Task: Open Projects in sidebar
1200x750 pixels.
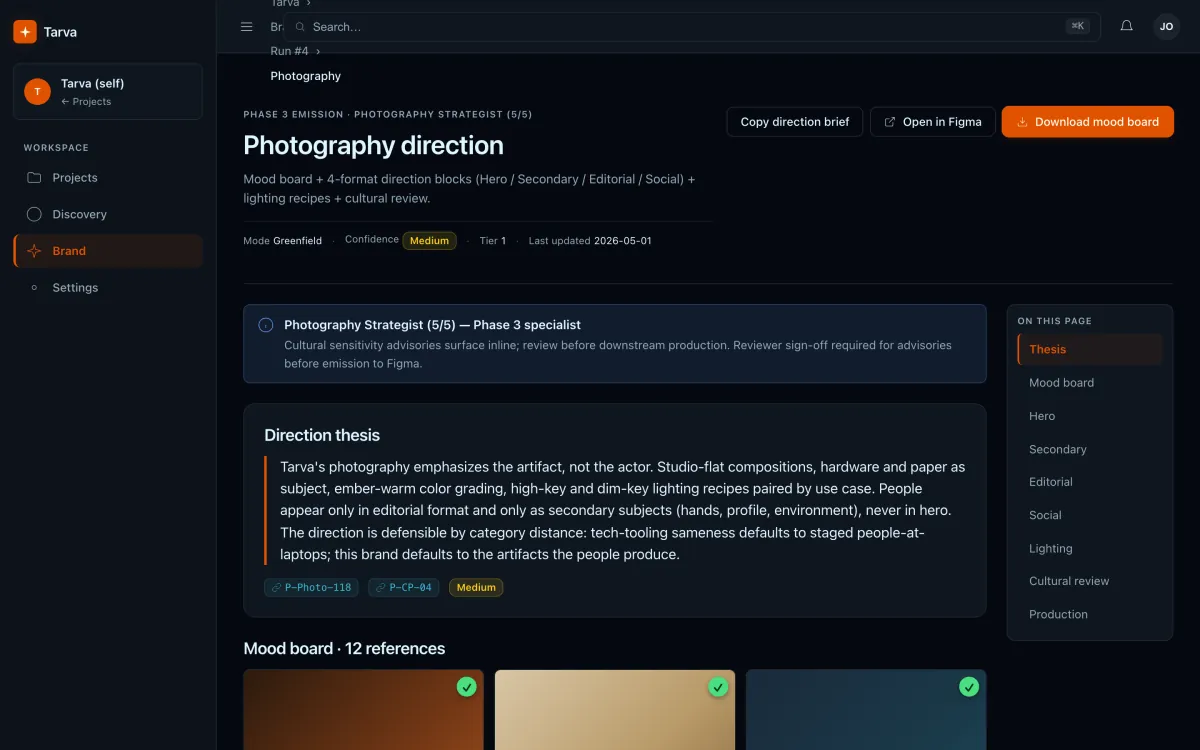Action: click(x=108, y=178)
